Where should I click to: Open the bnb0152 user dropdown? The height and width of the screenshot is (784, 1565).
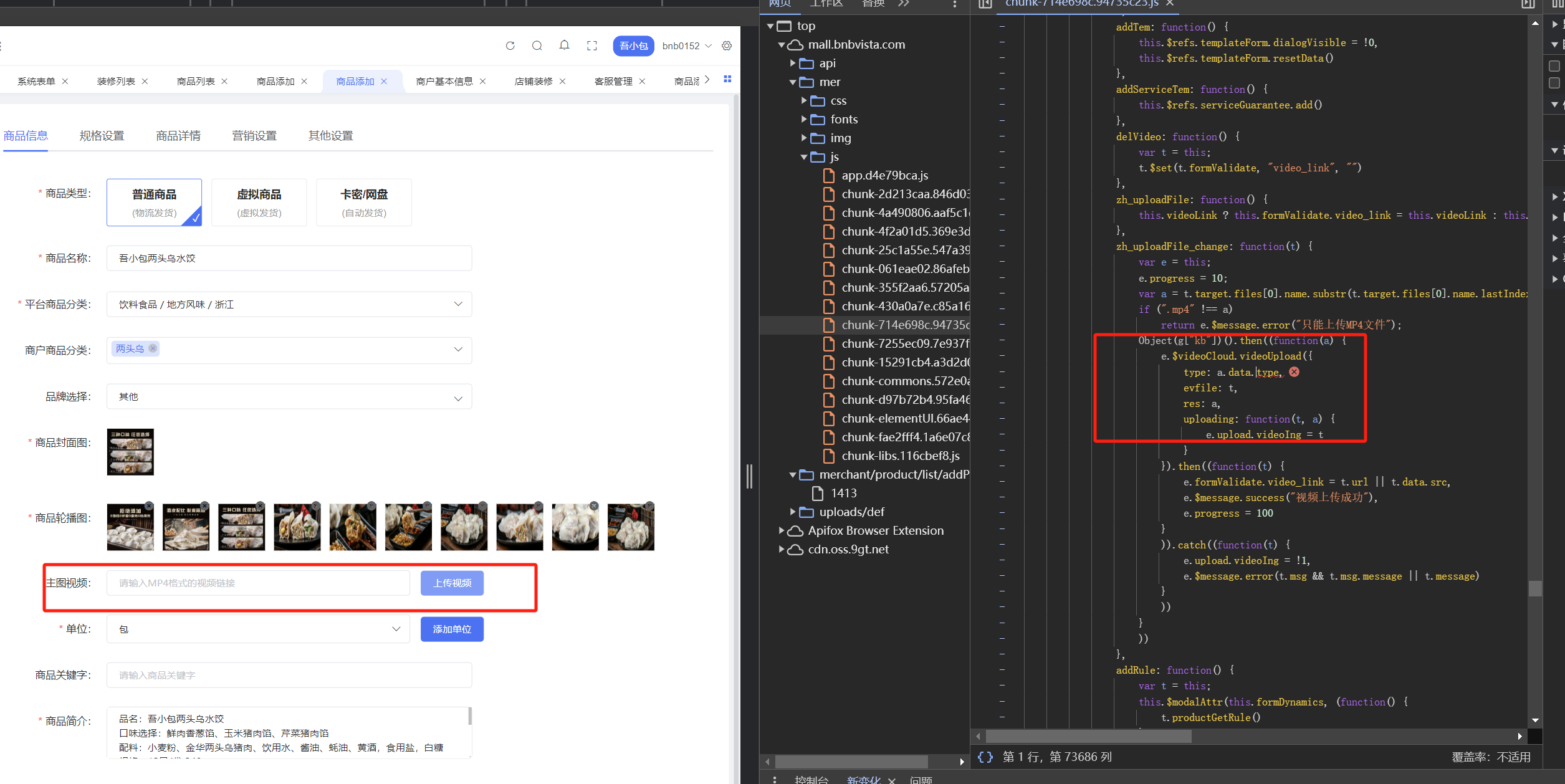coord(687,45)
